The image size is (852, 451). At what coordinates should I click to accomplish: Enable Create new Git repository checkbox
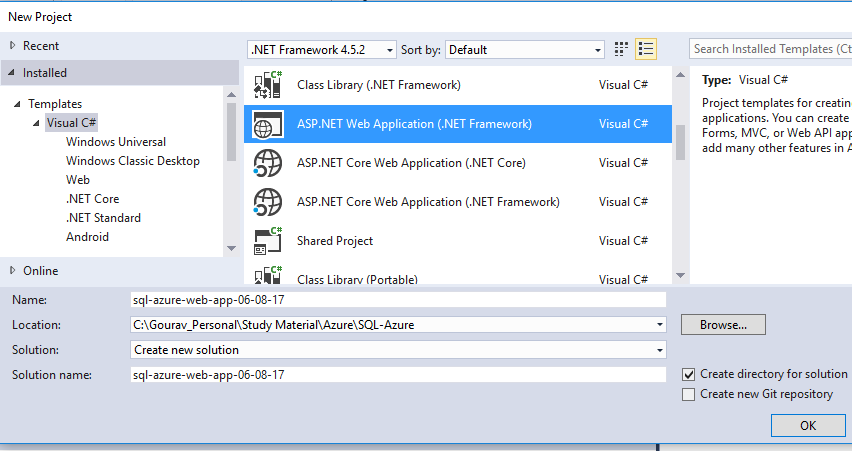click(x=688, y=394)
